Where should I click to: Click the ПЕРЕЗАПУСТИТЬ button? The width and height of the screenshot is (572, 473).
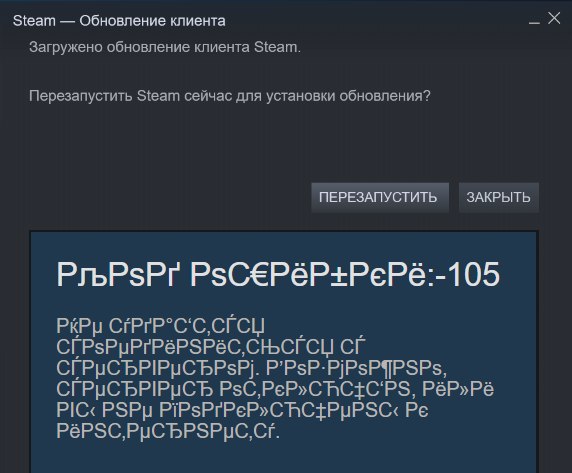[380, 197]
